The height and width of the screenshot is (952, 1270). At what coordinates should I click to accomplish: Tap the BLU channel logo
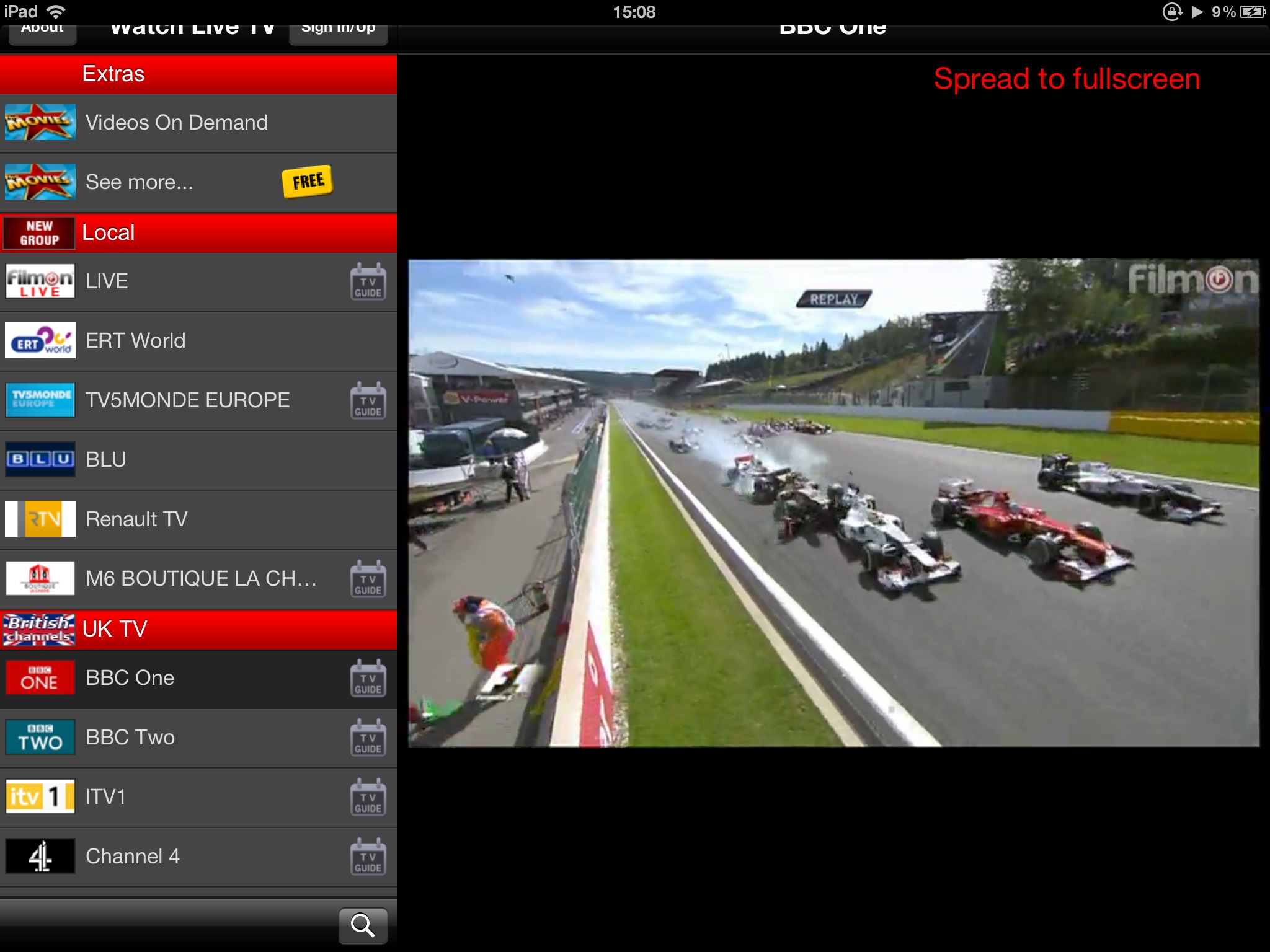pos(40,459)
